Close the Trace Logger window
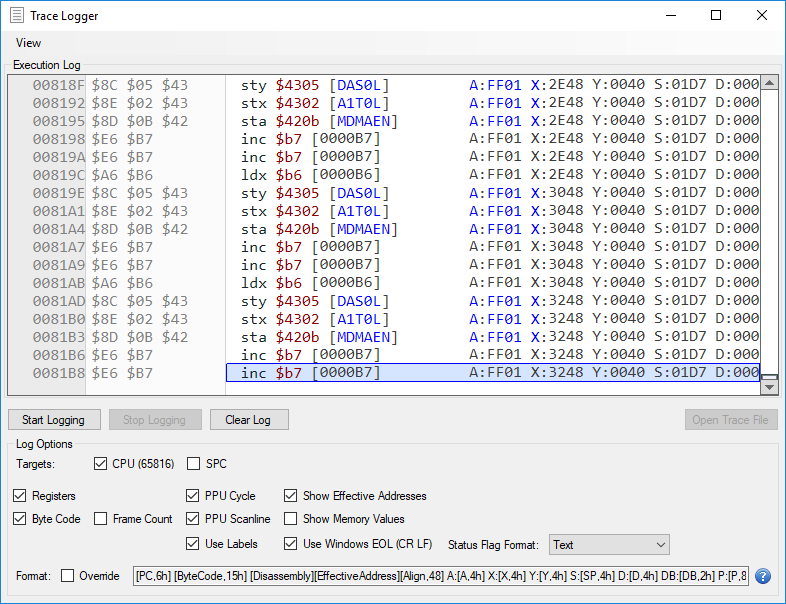The image size is (786, 604). pos(762,16)
